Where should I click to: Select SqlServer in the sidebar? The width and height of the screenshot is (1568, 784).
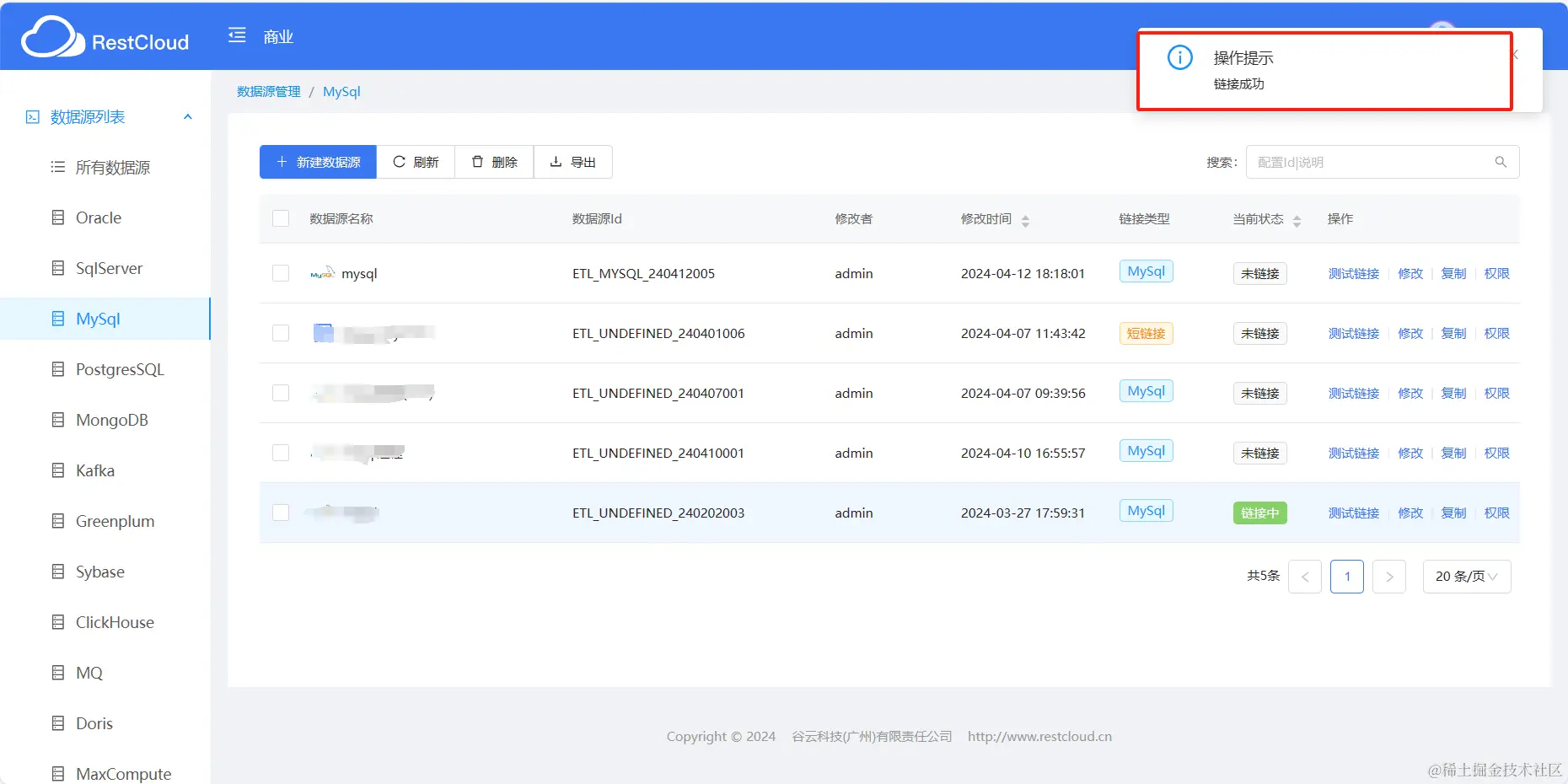click(105, 268)
